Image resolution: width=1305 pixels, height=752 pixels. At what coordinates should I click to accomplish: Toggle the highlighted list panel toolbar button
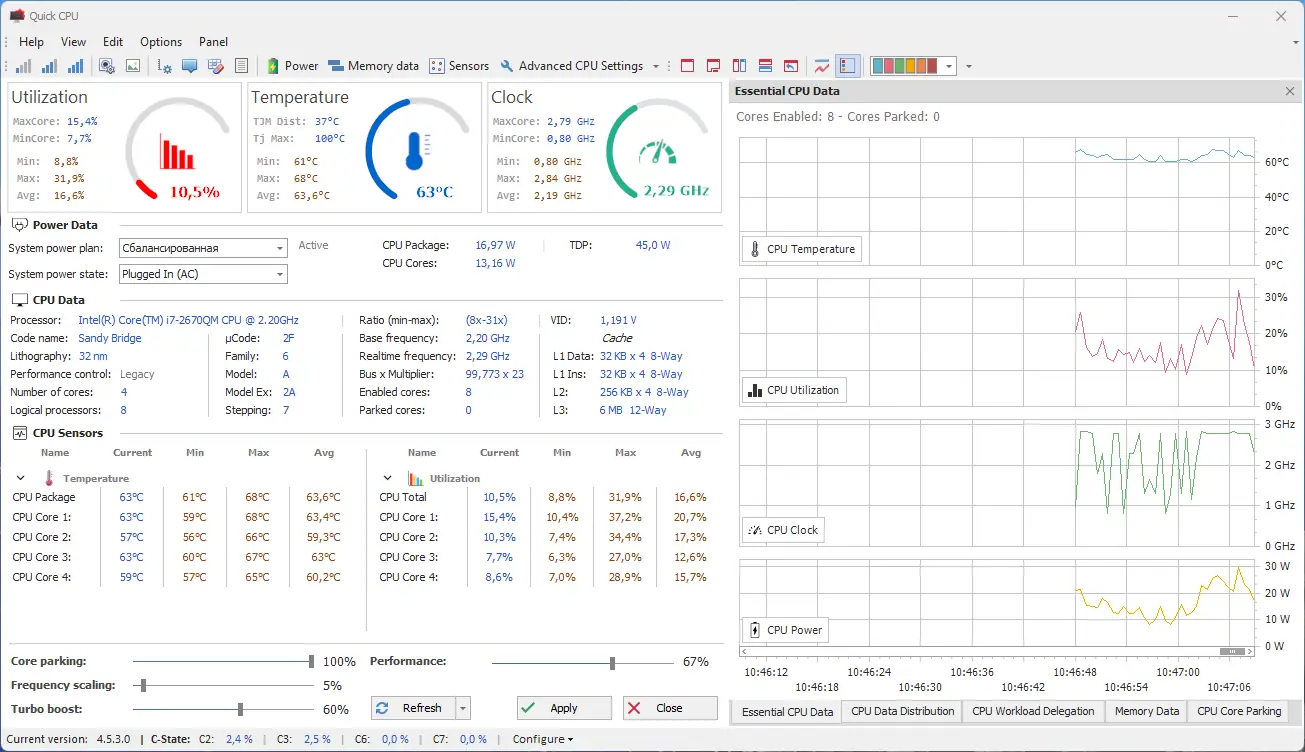tap(847, 66)
